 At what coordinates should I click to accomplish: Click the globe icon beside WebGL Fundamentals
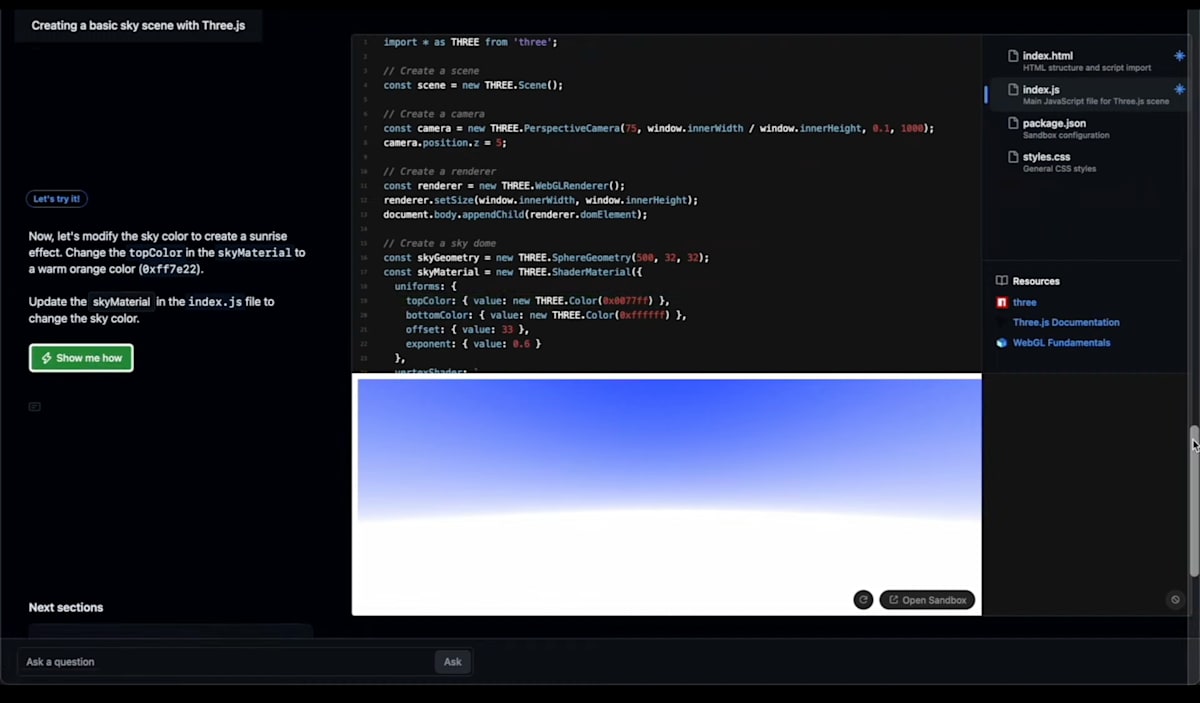[1001, 342]
